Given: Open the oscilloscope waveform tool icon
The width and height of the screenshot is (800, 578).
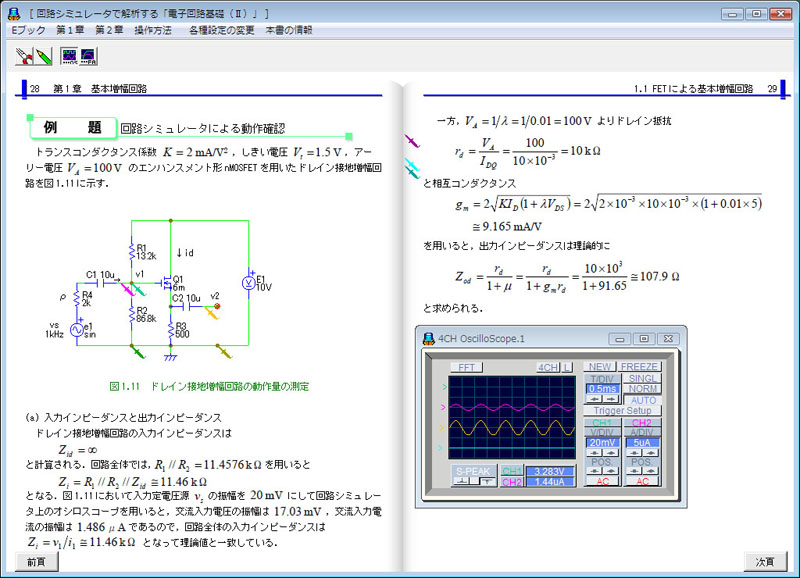Looking at the screenshot, I should (x=69, y=56).
